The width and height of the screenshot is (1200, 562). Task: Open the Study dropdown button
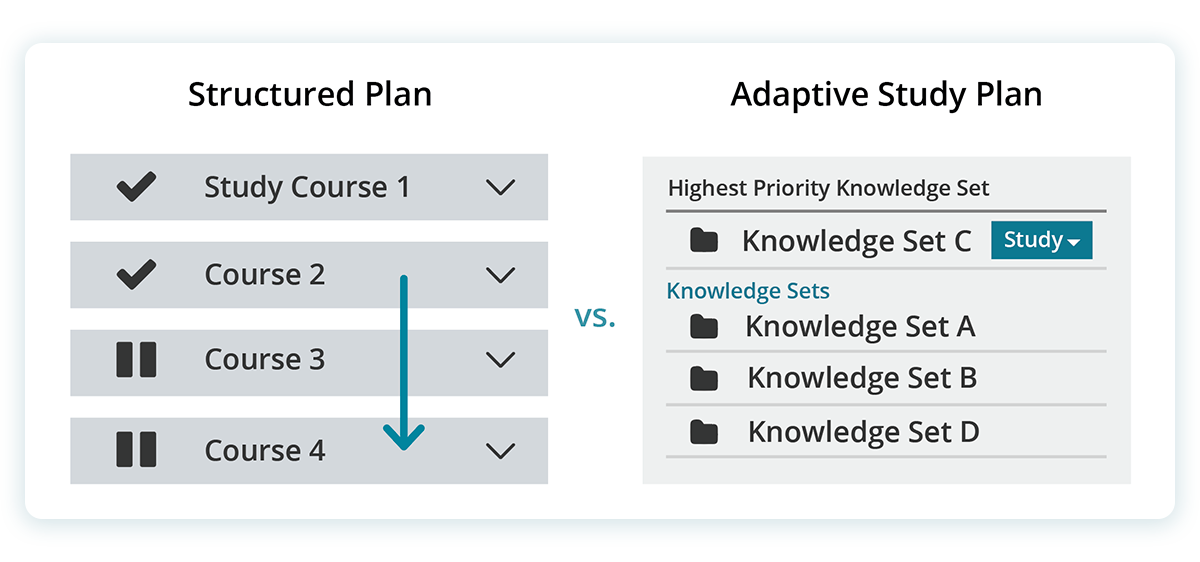(1041, 240)
